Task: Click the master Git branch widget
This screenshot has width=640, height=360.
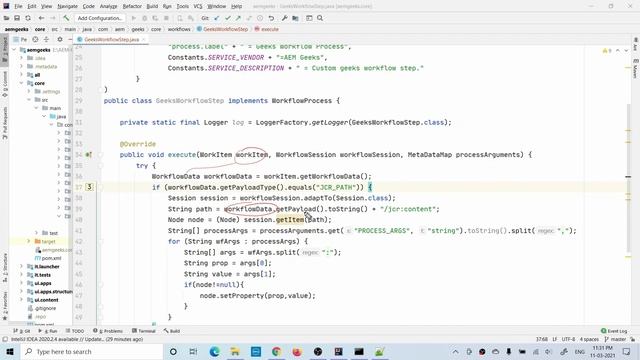Action: click(615, 339)
